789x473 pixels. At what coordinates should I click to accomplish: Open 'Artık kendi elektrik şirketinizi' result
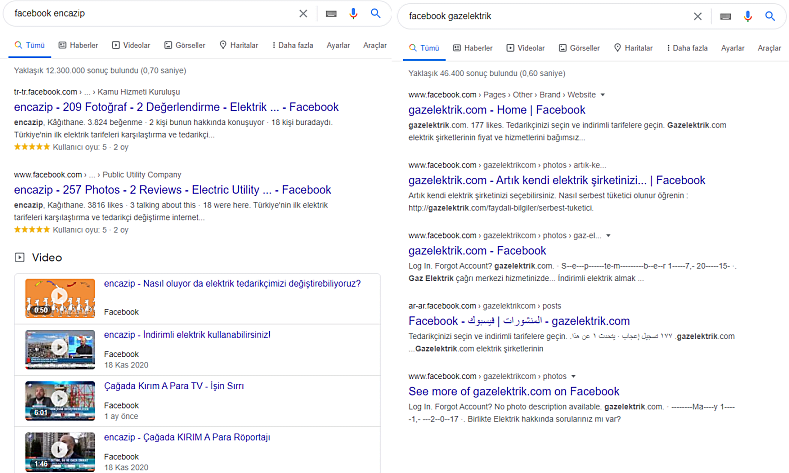coord(557,180)
